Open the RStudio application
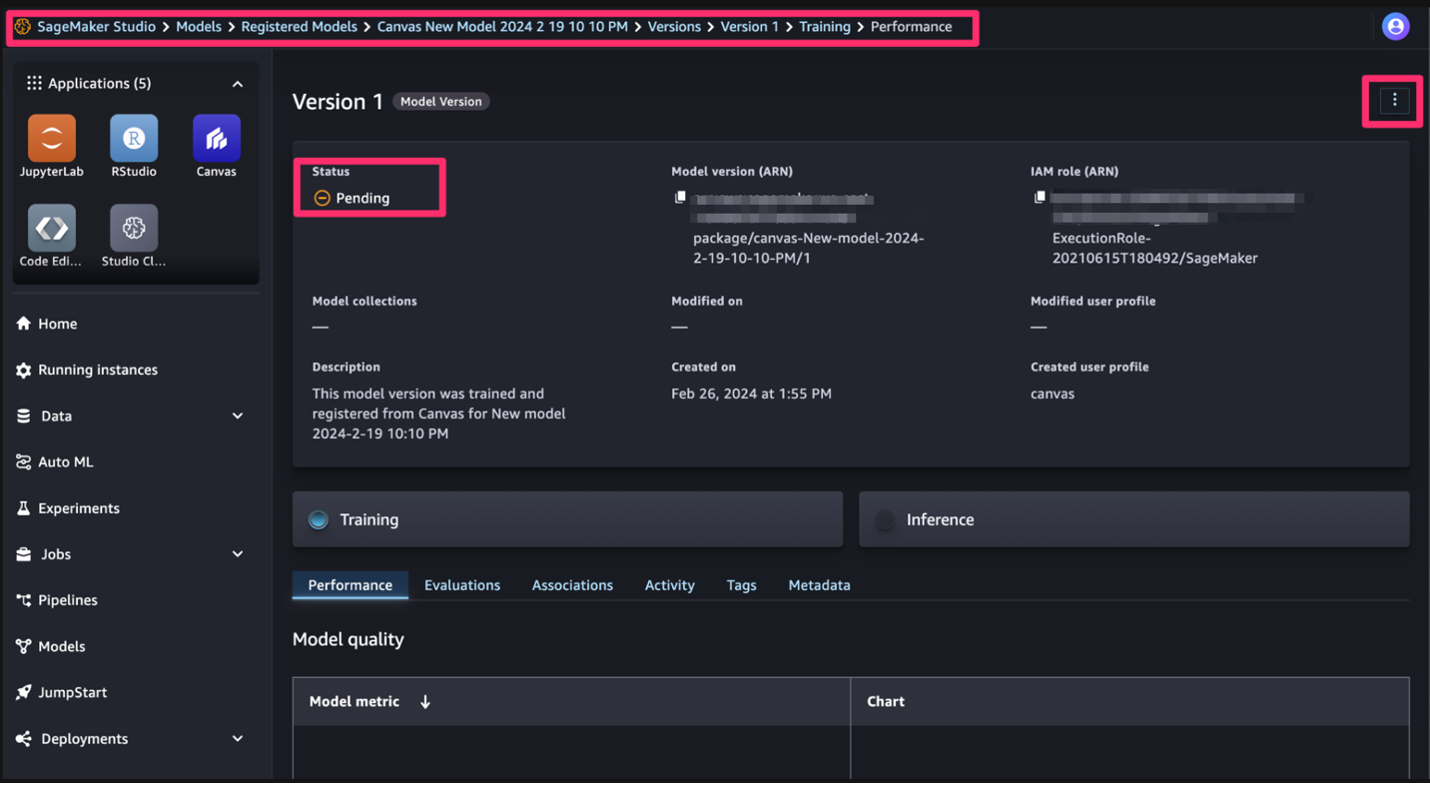Image resolution: width=1430 pixels, height=788 pixels. click(134, 138)
